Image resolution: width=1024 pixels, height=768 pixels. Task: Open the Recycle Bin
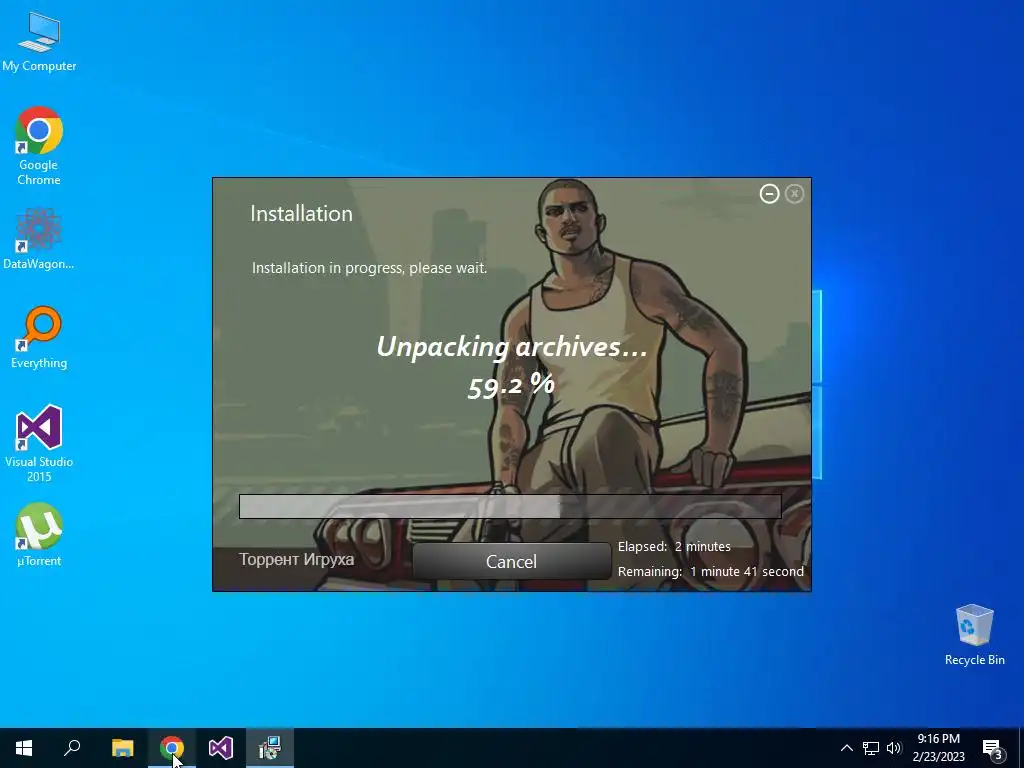point(974,635)
